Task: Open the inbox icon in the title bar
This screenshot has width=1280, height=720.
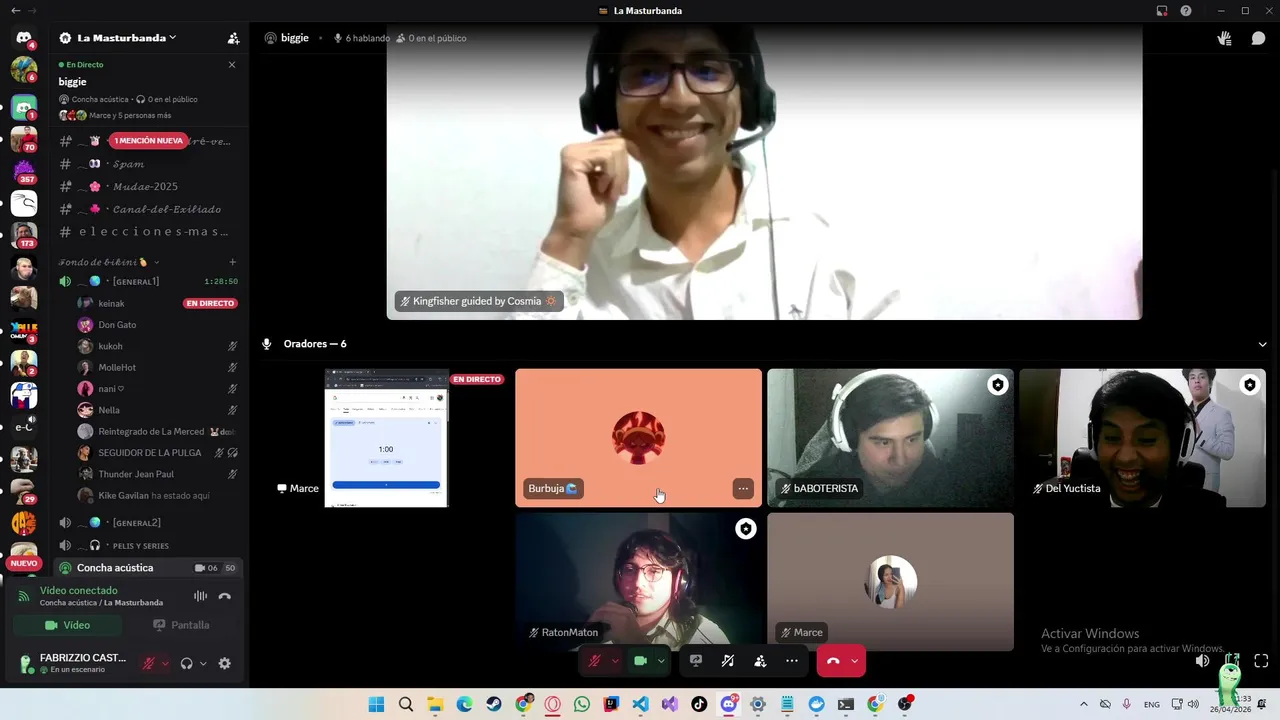Action: tap(1162, 11)
